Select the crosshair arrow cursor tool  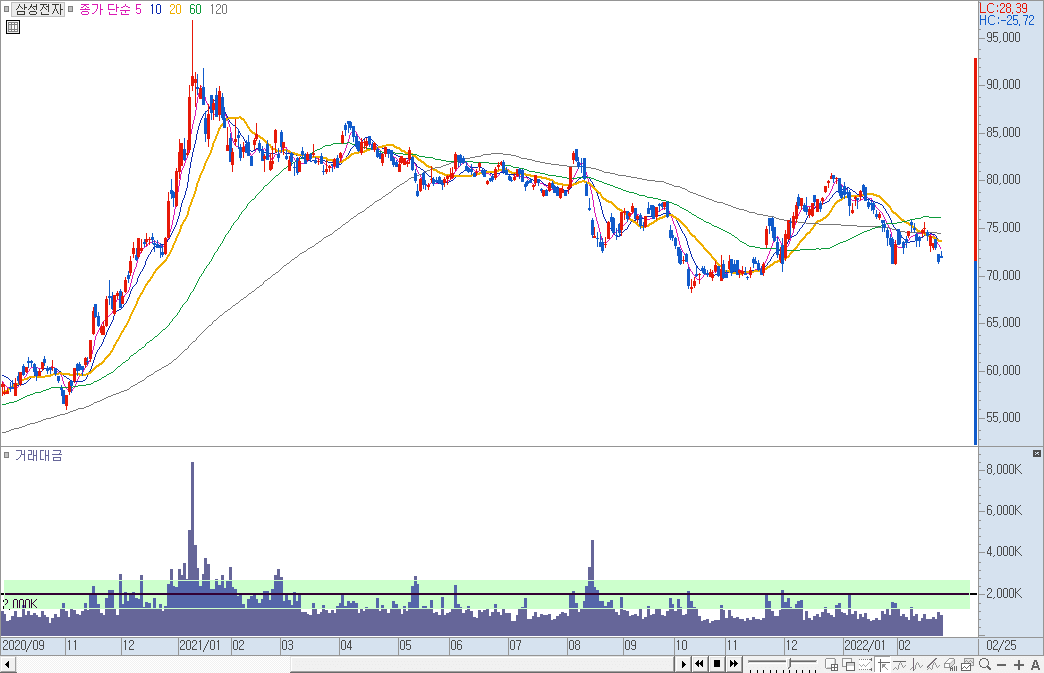[883, 664]
